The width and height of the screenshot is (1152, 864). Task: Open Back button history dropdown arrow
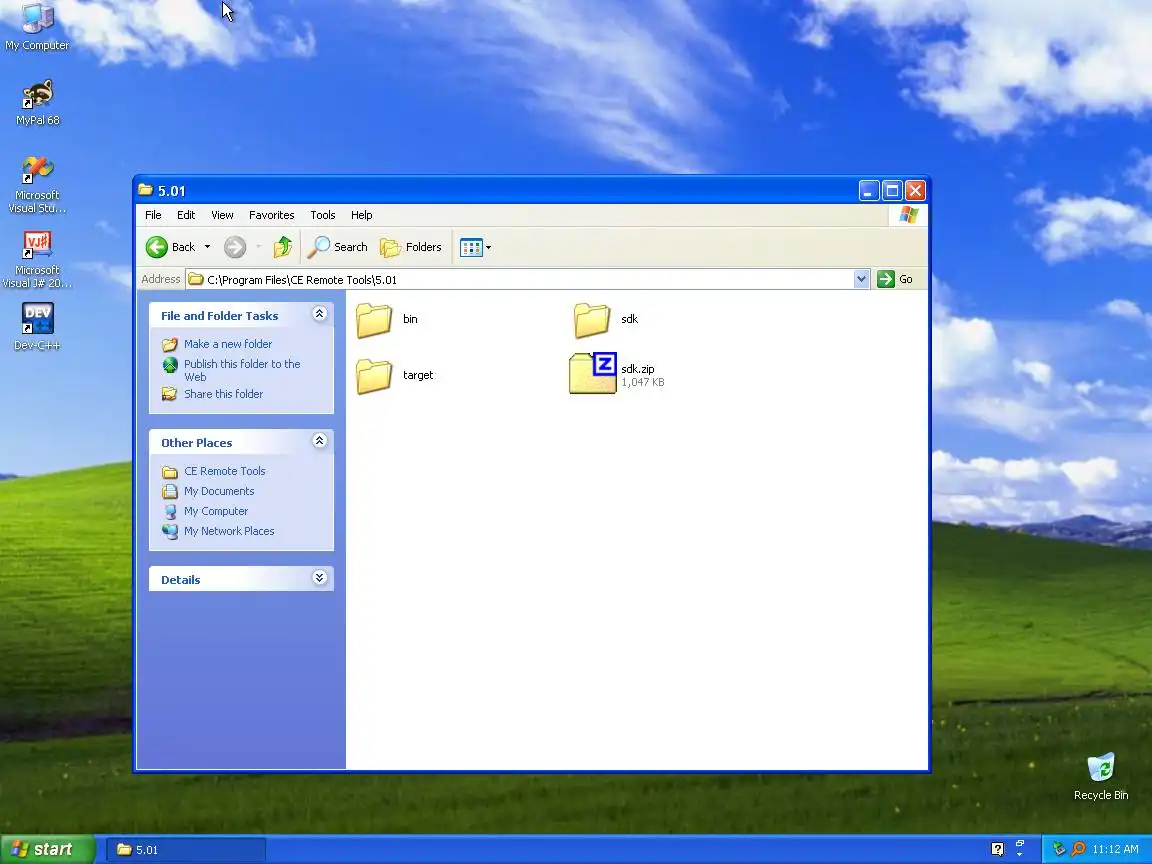(207, 248)
